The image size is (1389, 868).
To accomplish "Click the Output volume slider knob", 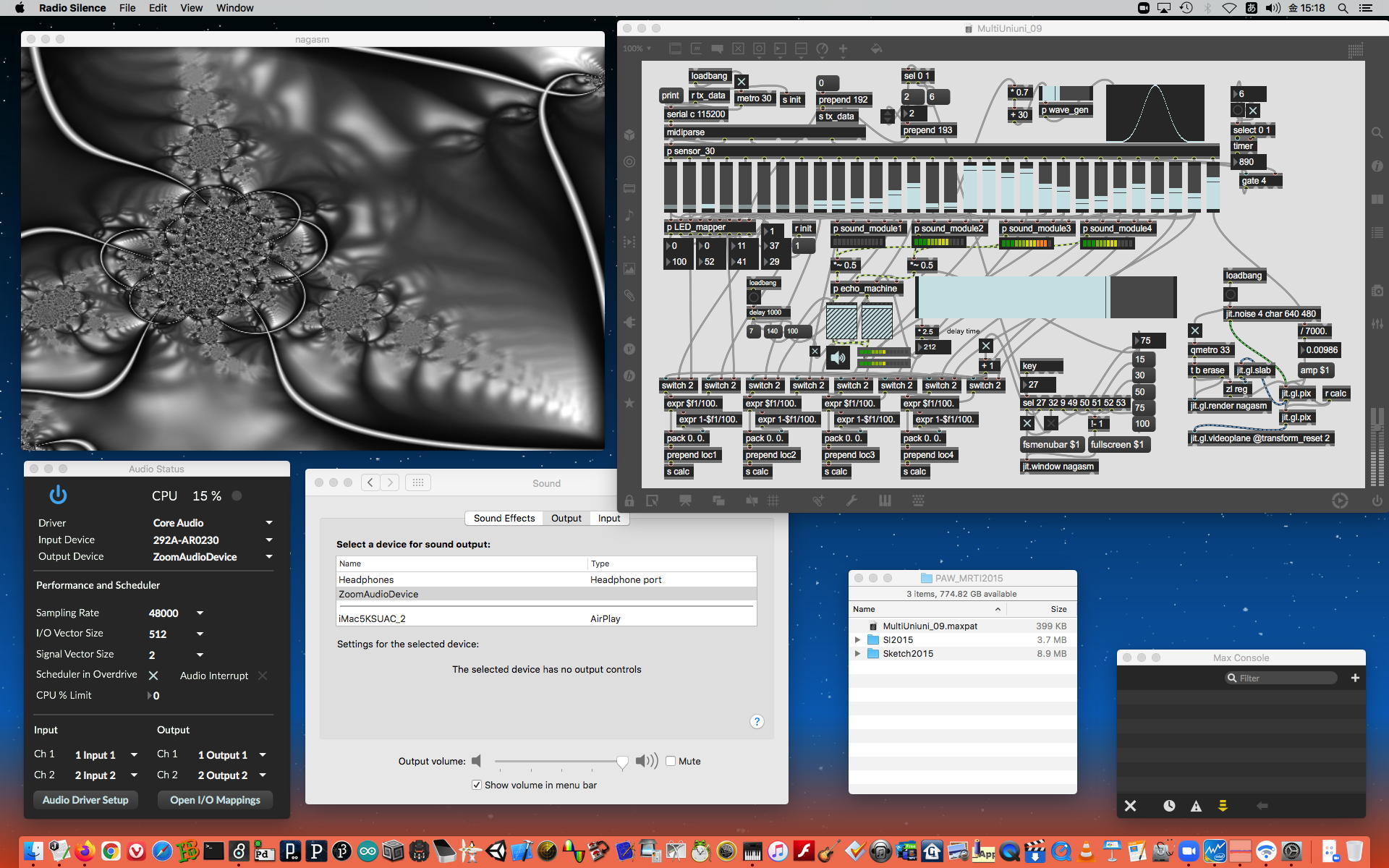I will [622, 761].
